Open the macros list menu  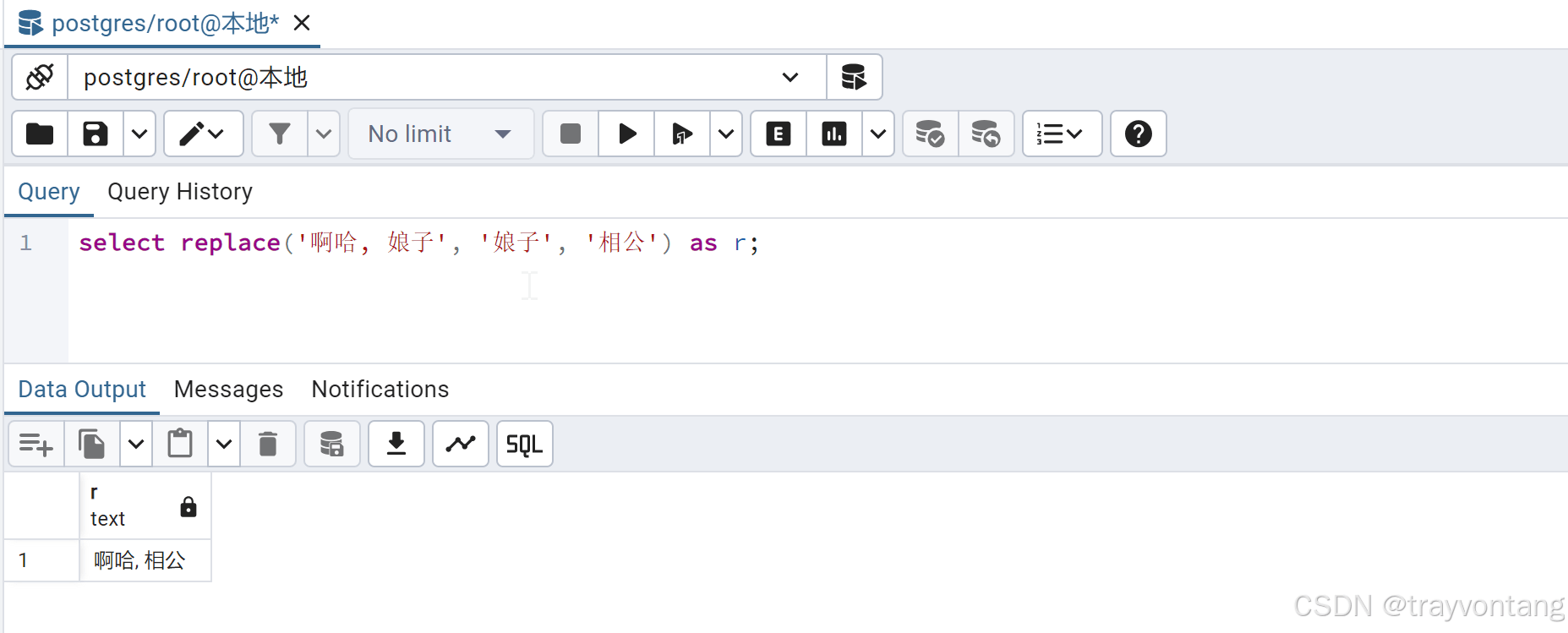tap(1062, 134)
